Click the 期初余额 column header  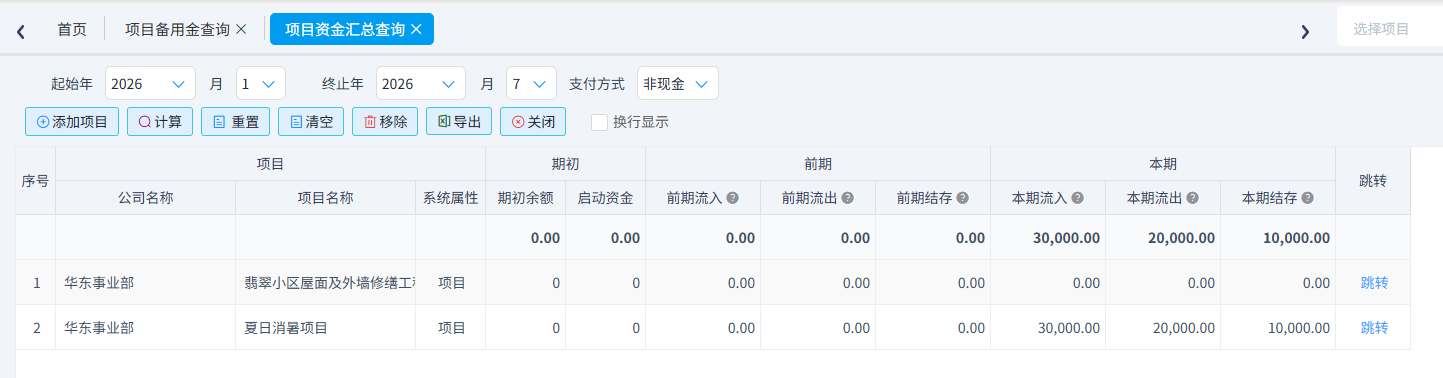(x=526, y=198)
